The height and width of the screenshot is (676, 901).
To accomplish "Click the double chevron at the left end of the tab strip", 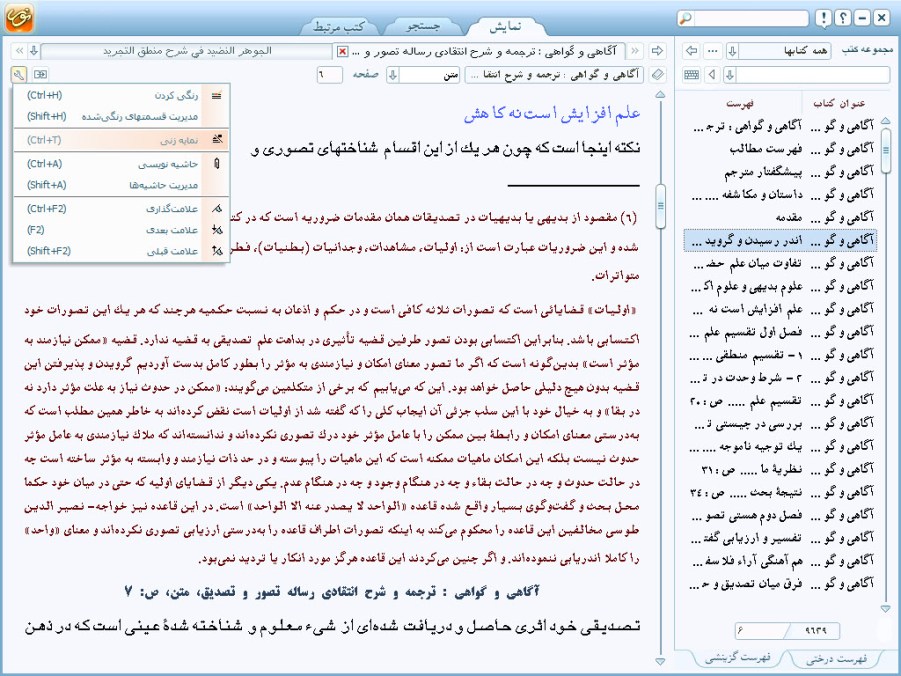I will coord(19,51).
